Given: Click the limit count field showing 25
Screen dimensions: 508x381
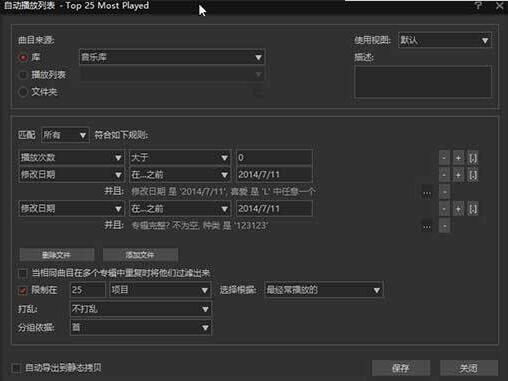Looking at the screenshot, I should point(88,290).
